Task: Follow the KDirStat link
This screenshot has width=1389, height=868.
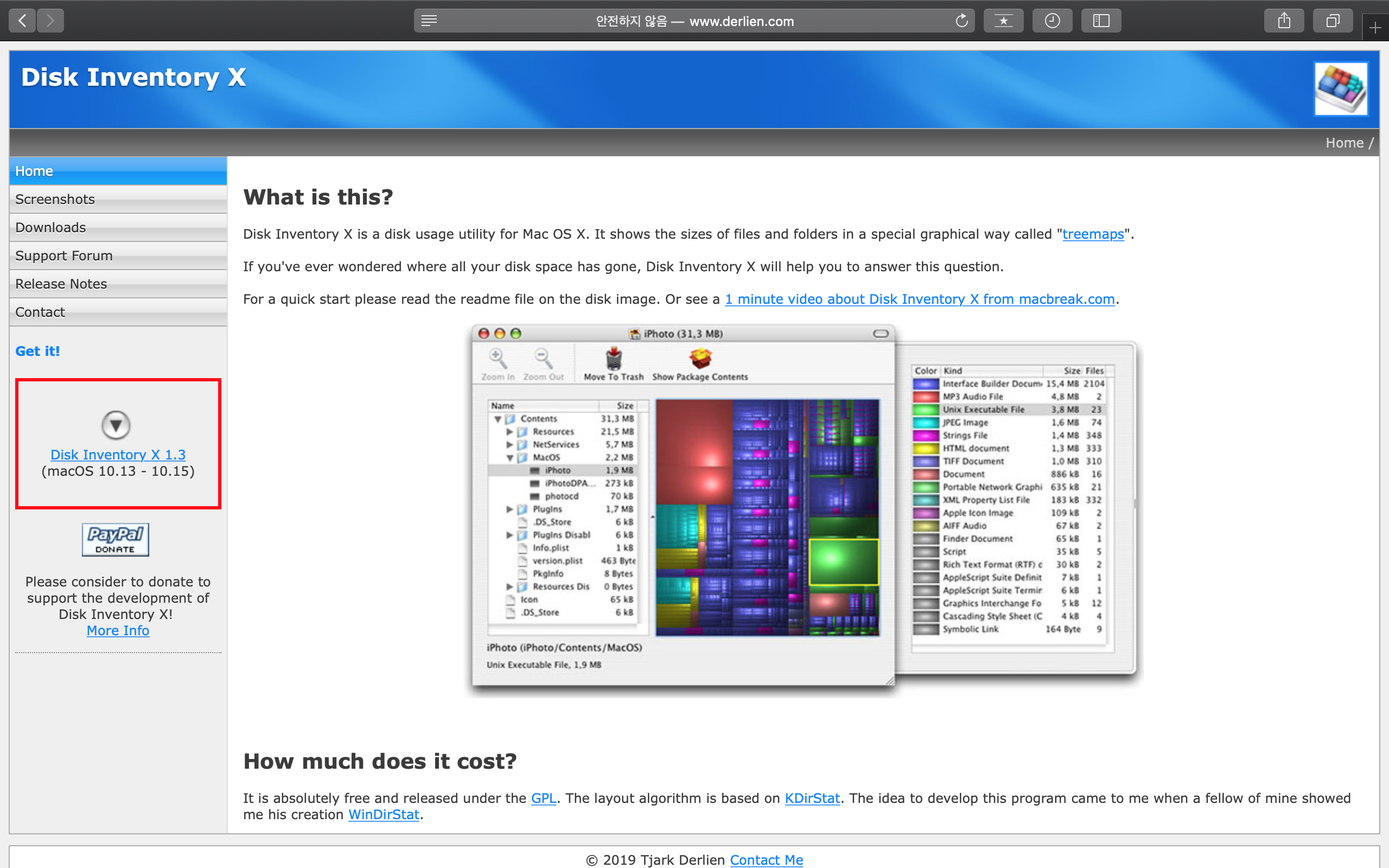Action: click(812, 798)
